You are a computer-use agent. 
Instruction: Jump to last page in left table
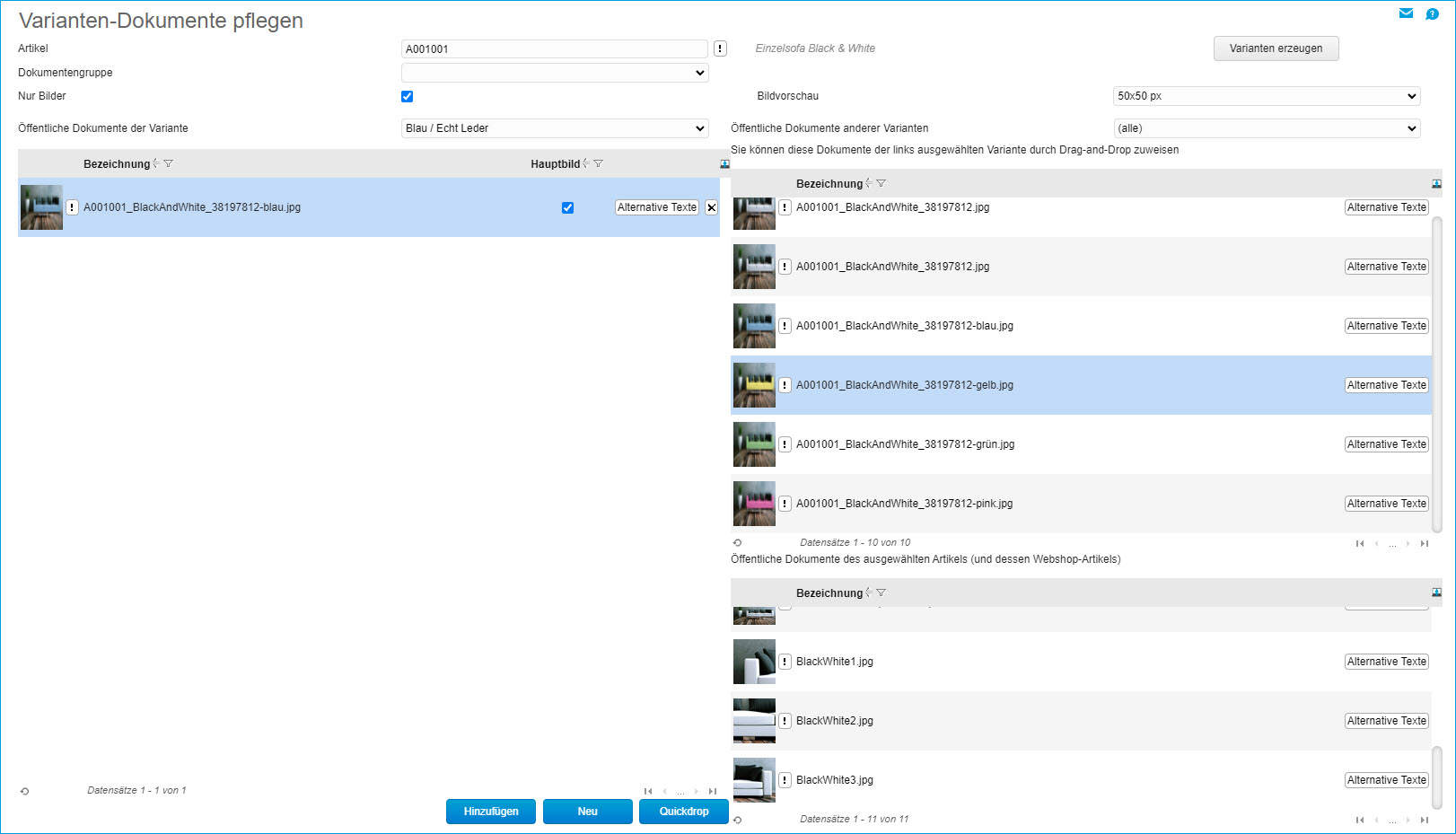713,791
